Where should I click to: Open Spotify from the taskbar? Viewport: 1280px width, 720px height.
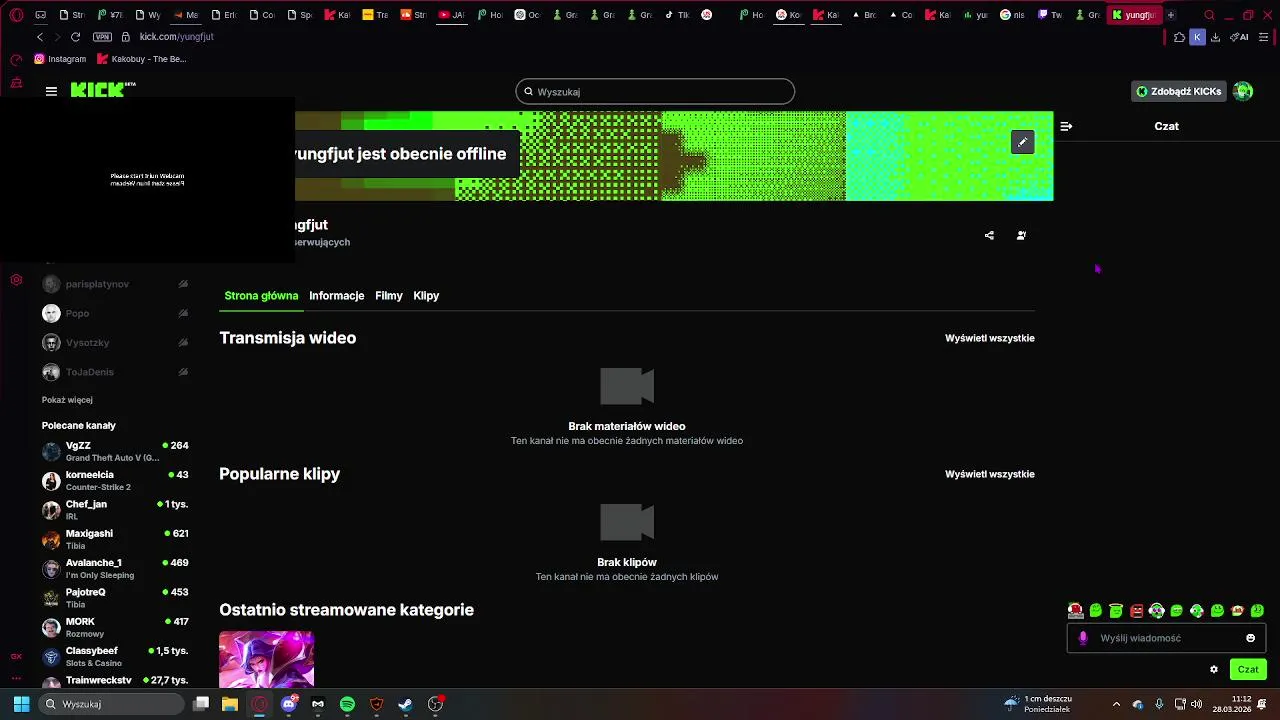pos(347,704)
